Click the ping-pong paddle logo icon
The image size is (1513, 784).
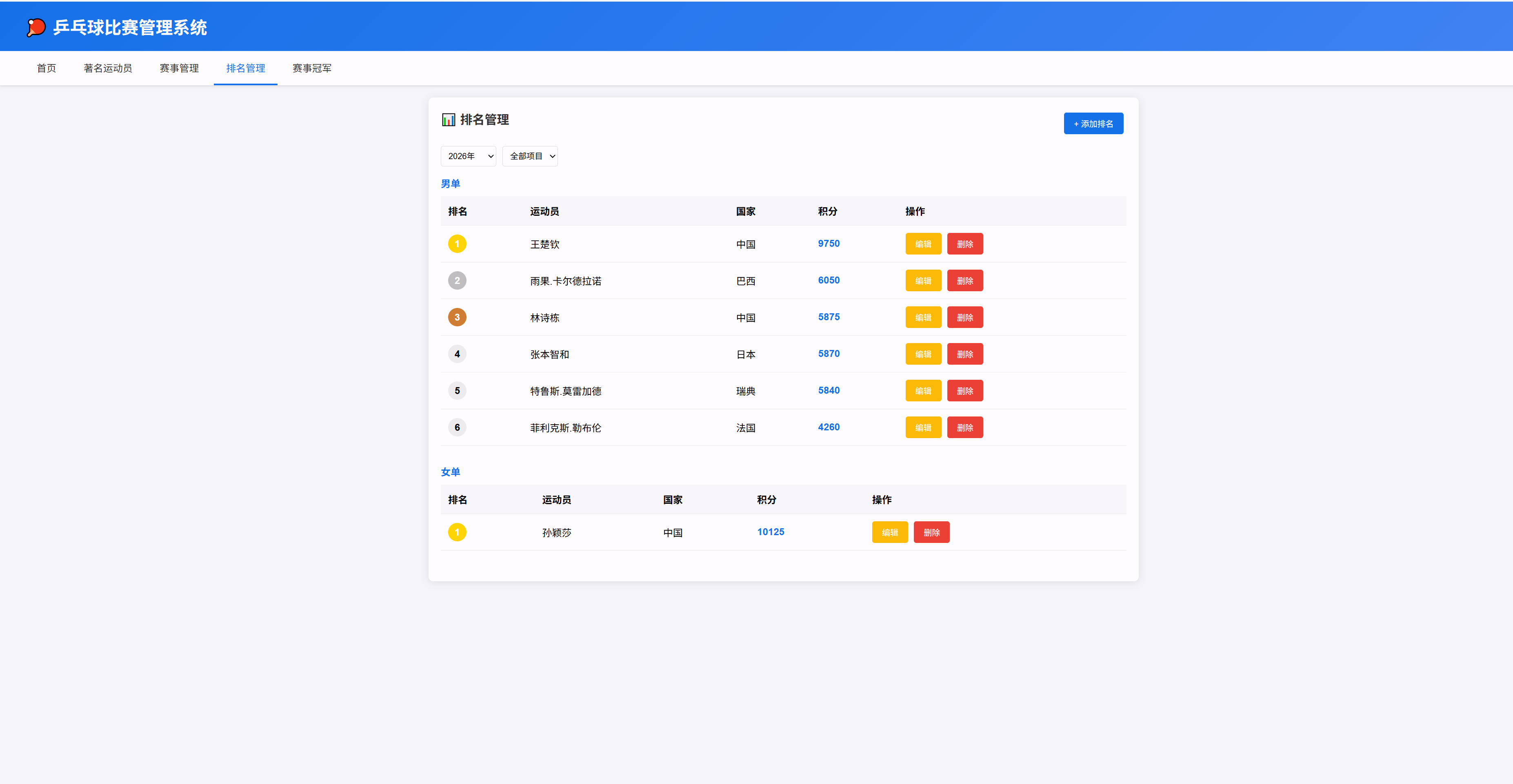36,28
